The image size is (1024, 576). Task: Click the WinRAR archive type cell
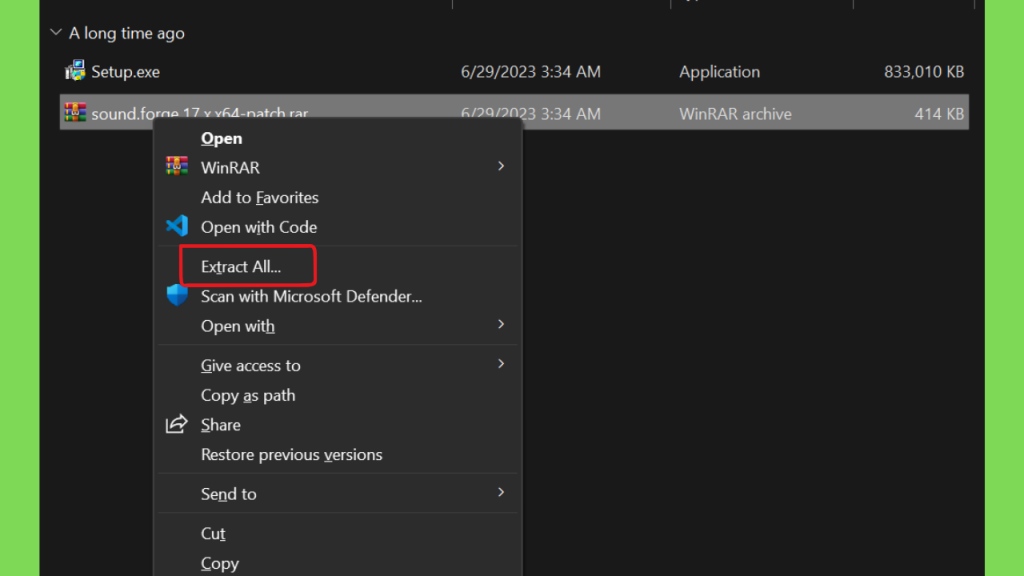point(735,114)
